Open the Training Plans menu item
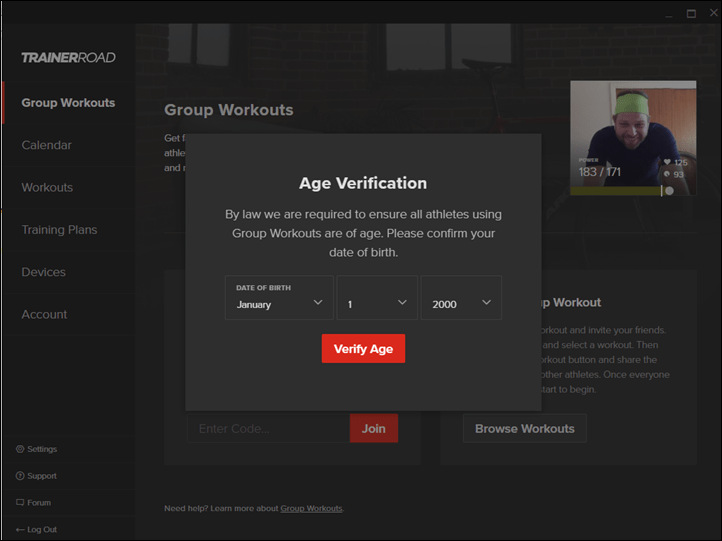 [59, 230]
